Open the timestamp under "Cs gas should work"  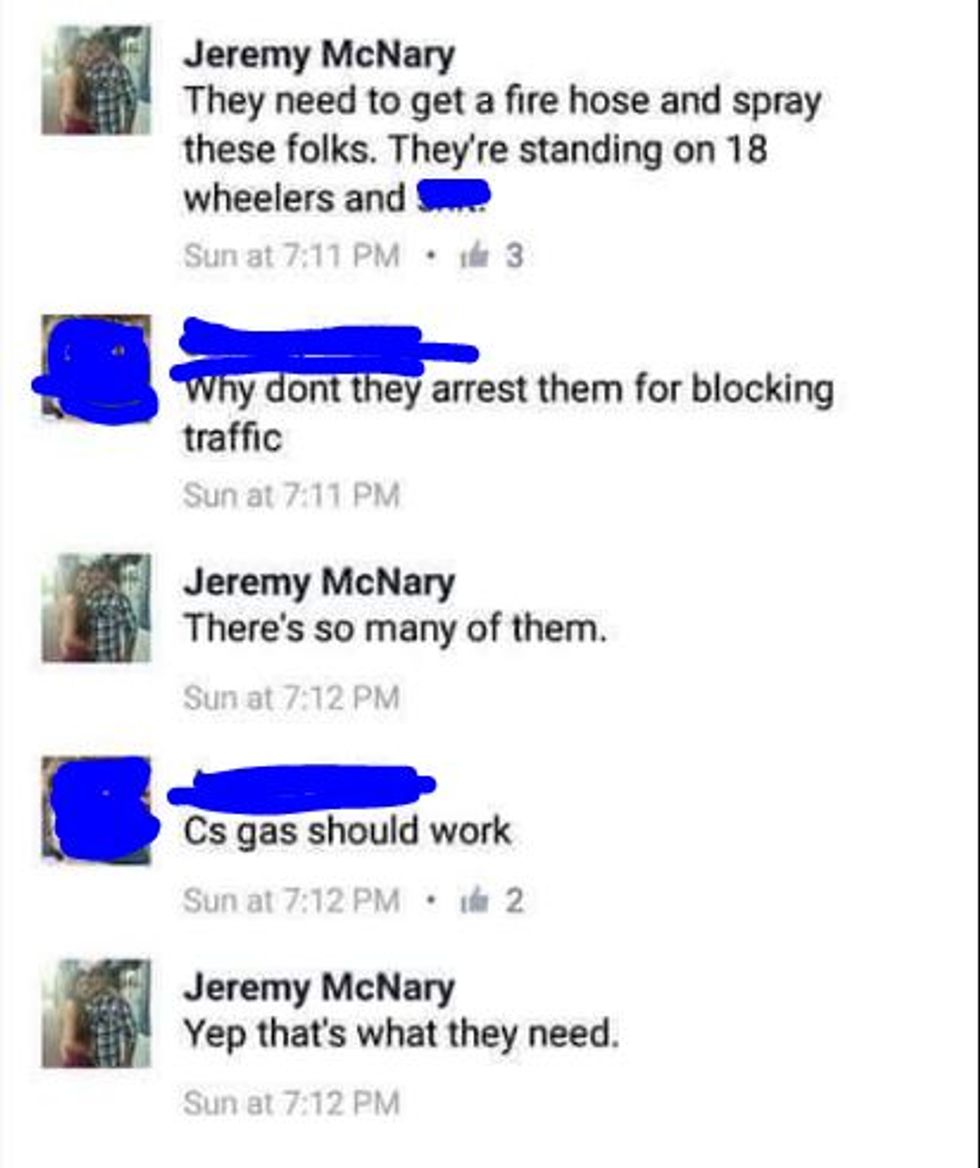(292, 901)
